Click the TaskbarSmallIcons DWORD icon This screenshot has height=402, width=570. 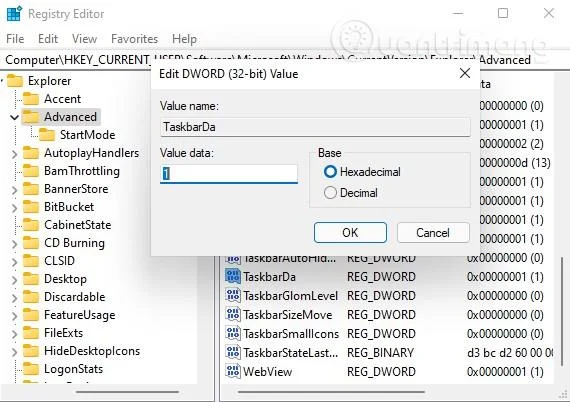coord(233,333)
